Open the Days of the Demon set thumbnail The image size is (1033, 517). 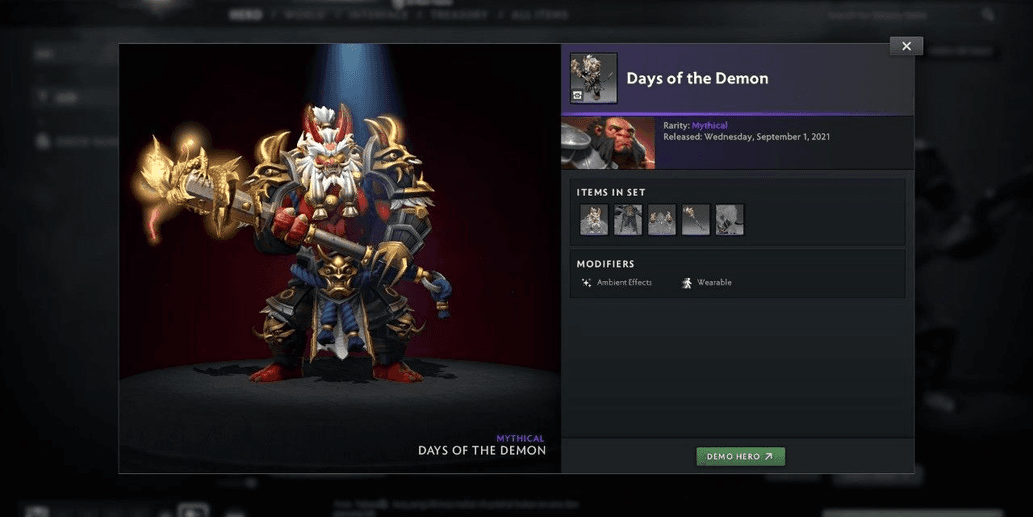(594, 78)
